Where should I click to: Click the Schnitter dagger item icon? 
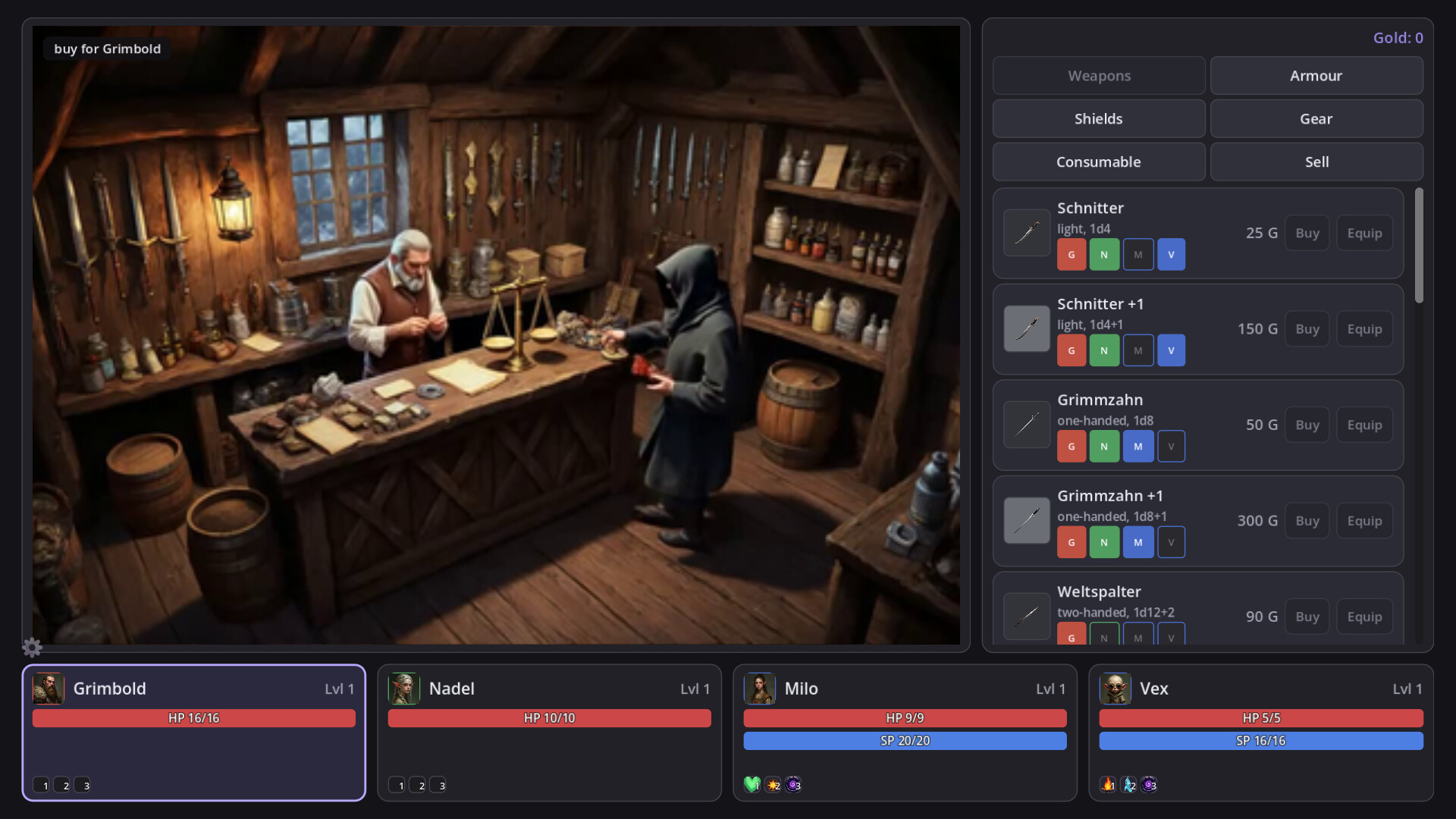[x=1027, y=233]
